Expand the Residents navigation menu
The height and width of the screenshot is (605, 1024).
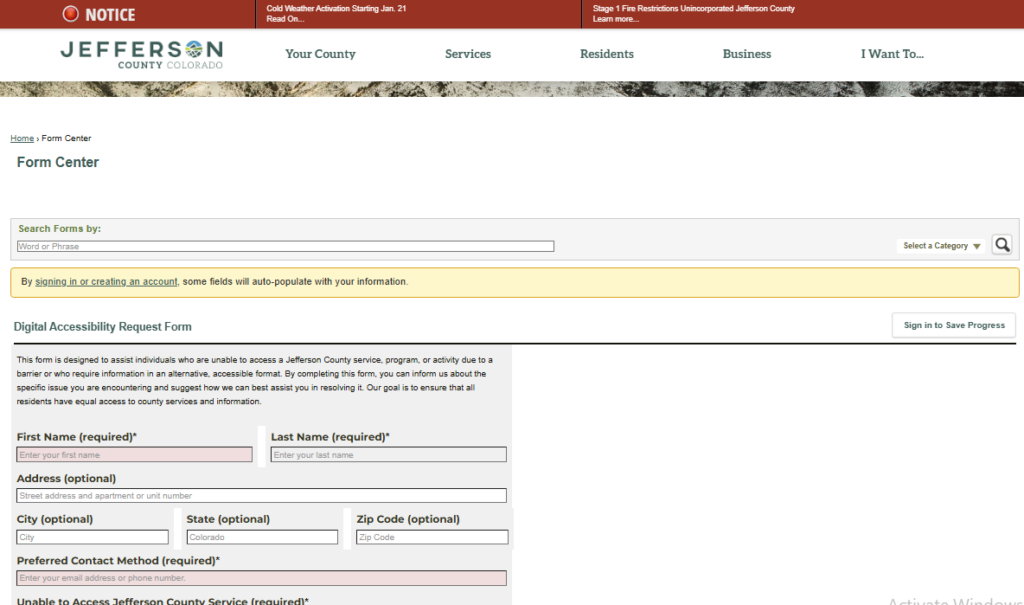click(606, 54)
